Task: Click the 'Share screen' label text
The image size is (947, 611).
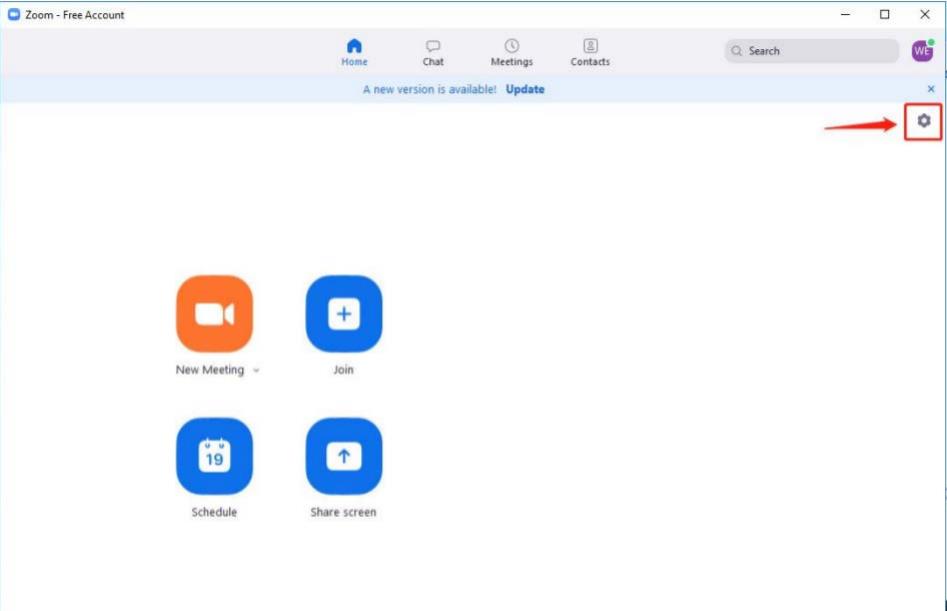Action: [344, 512]
